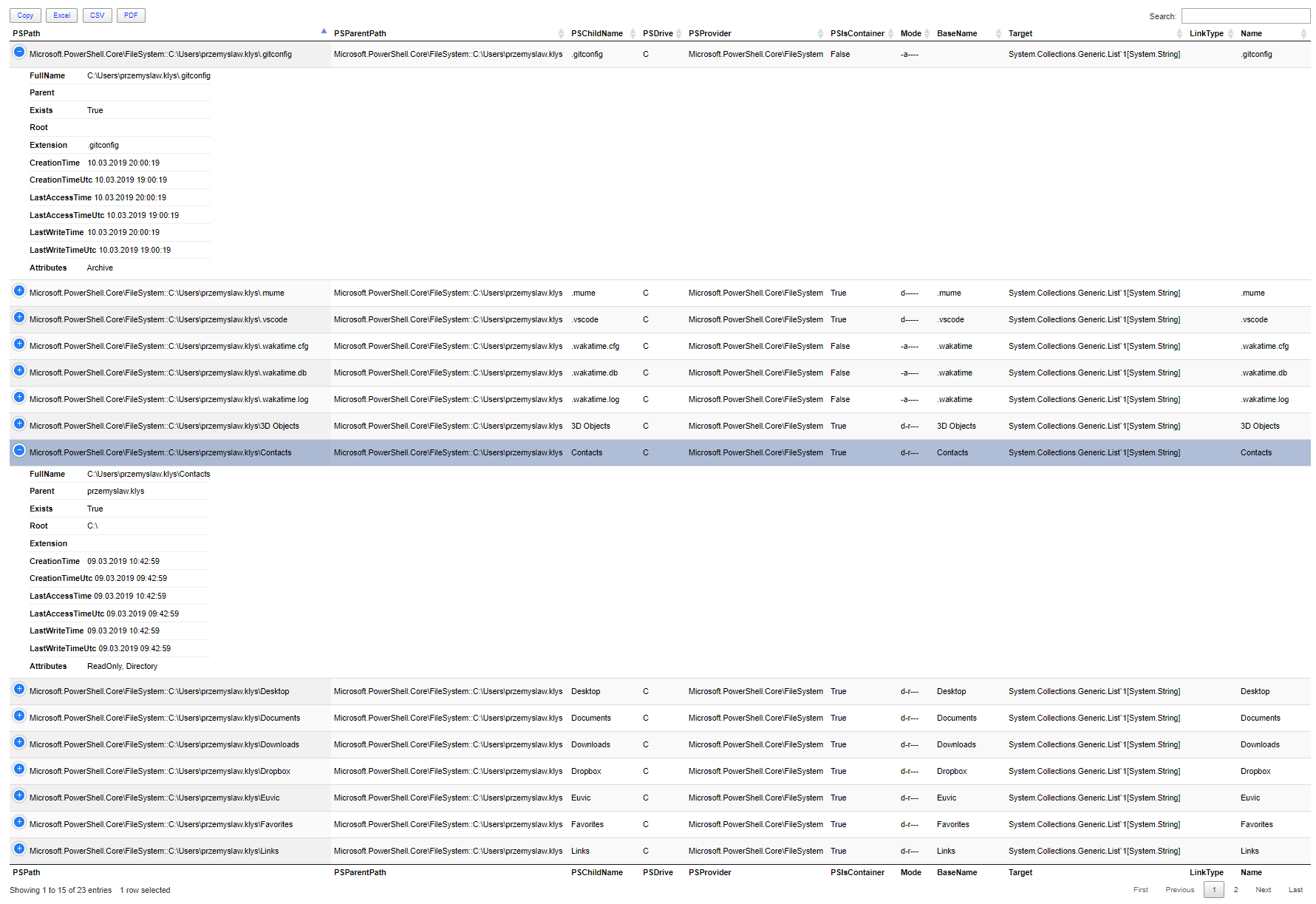Image resolution: width=1316 pixels, height=904 pixels.
Task: Export table using the Excel button
Action: pyautogui.click(x=61, y=16)
